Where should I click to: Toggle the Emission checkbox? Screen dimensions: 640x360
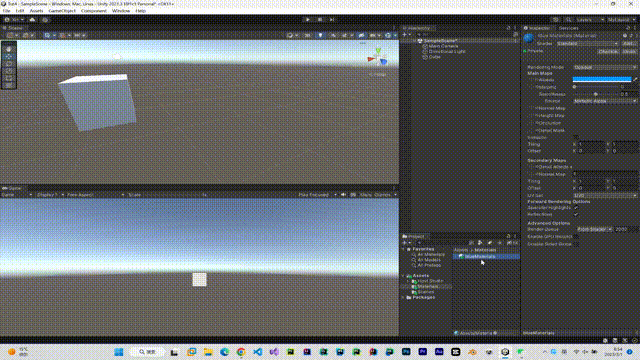coord(576,138)
